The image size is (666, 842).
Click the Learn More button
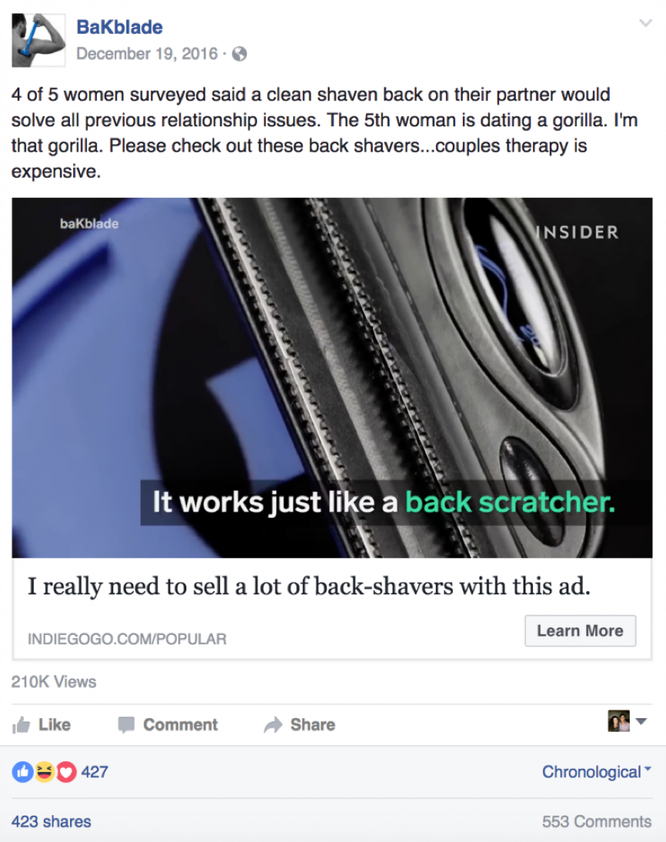[x=580, y=630]
